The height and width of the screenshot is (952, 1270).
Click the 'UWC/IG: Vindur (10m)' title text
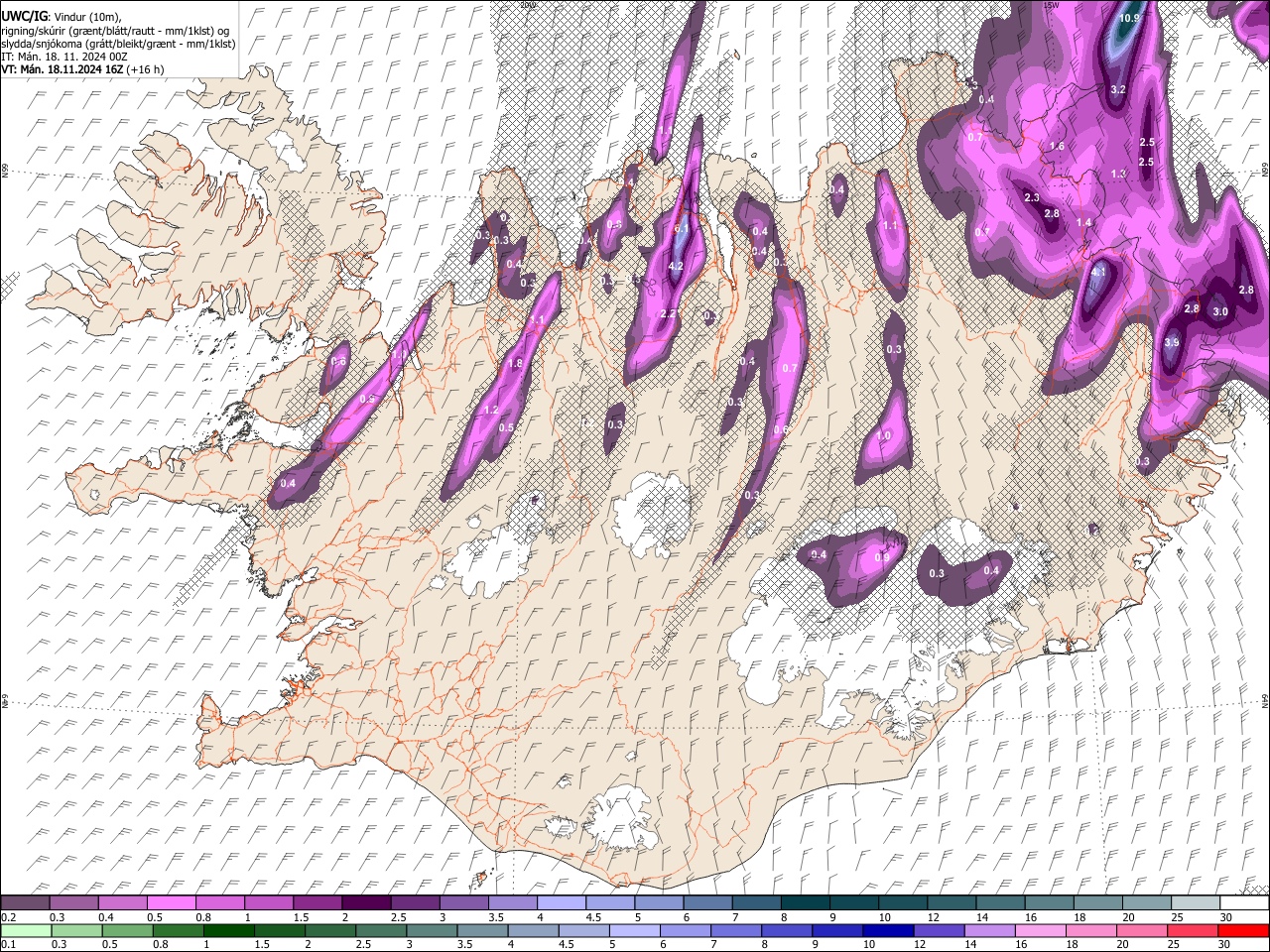point(62,17)
